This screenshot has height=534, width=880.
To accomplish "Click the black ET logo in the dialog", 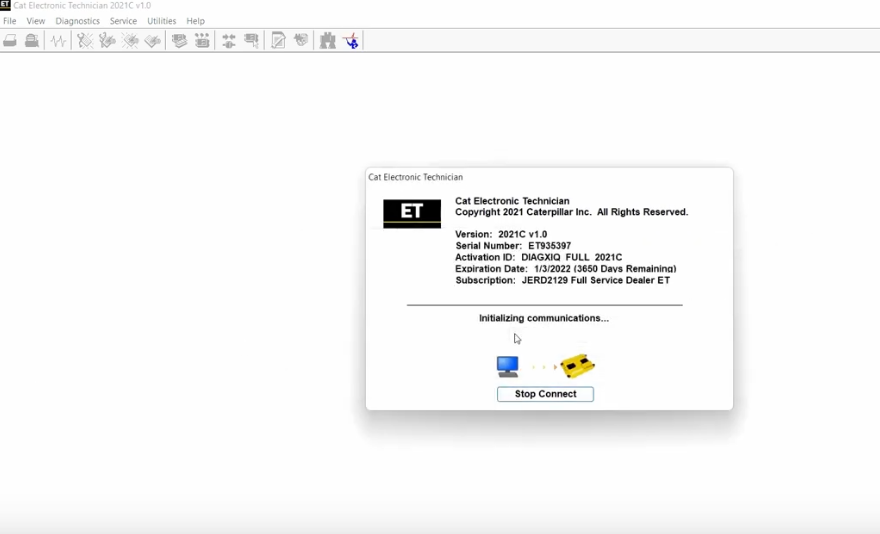I will (412, 213).
